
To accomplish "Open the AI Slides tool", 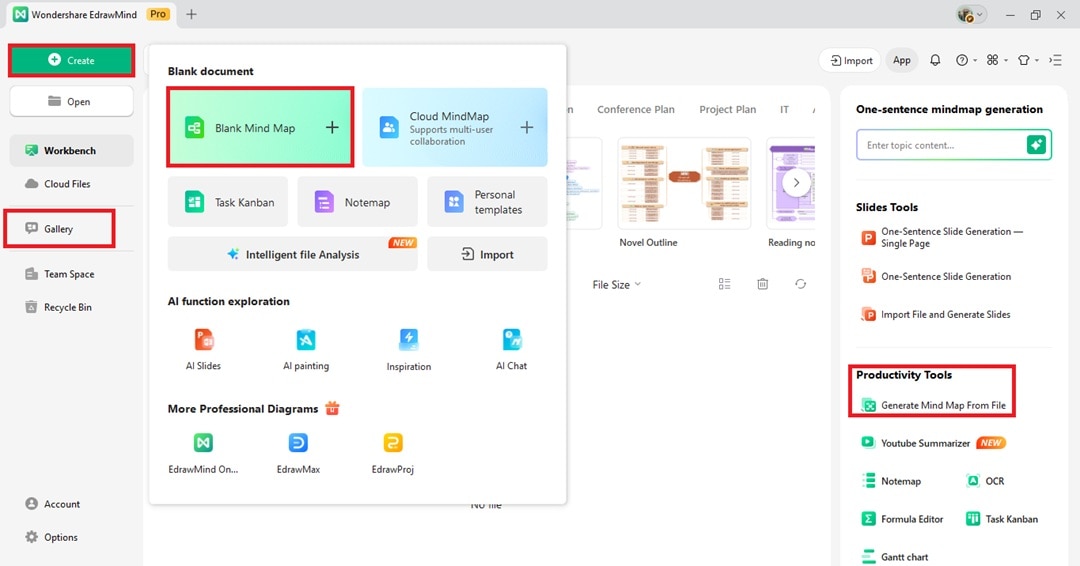I will [203, 350].
